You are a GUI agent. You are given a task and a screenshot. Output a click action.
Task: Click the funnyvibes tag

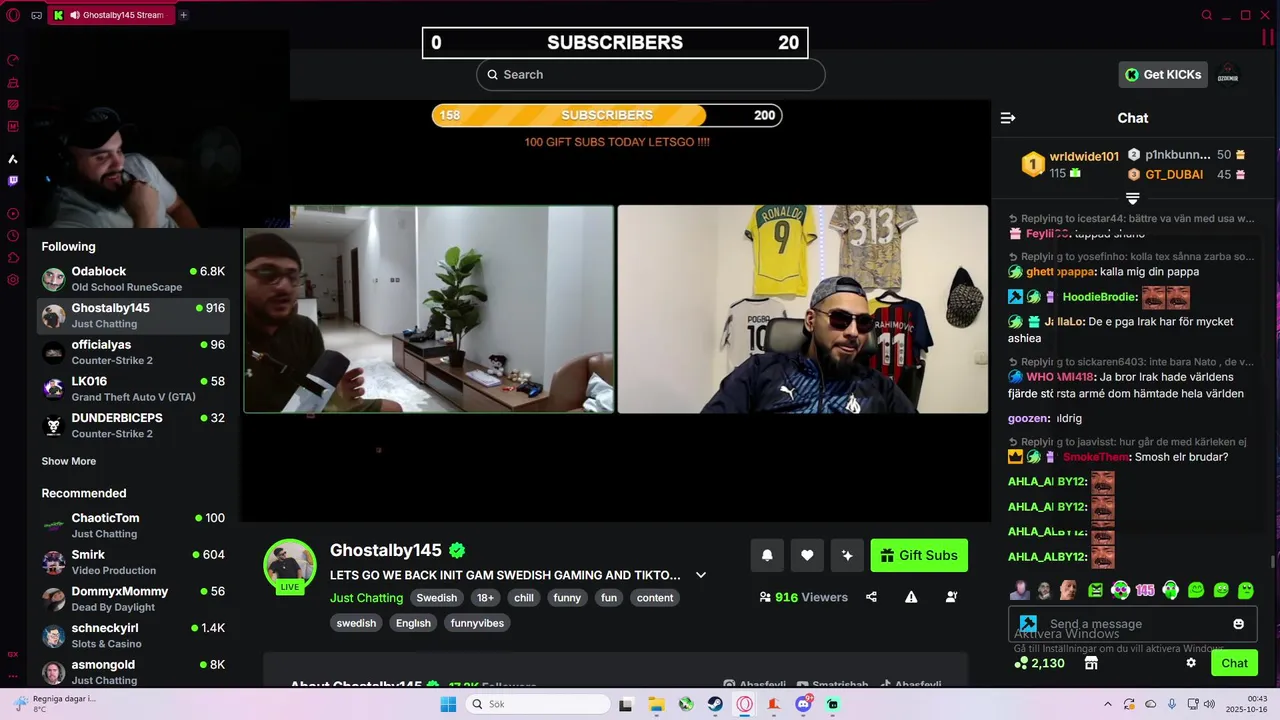click(x=478, y=623)
